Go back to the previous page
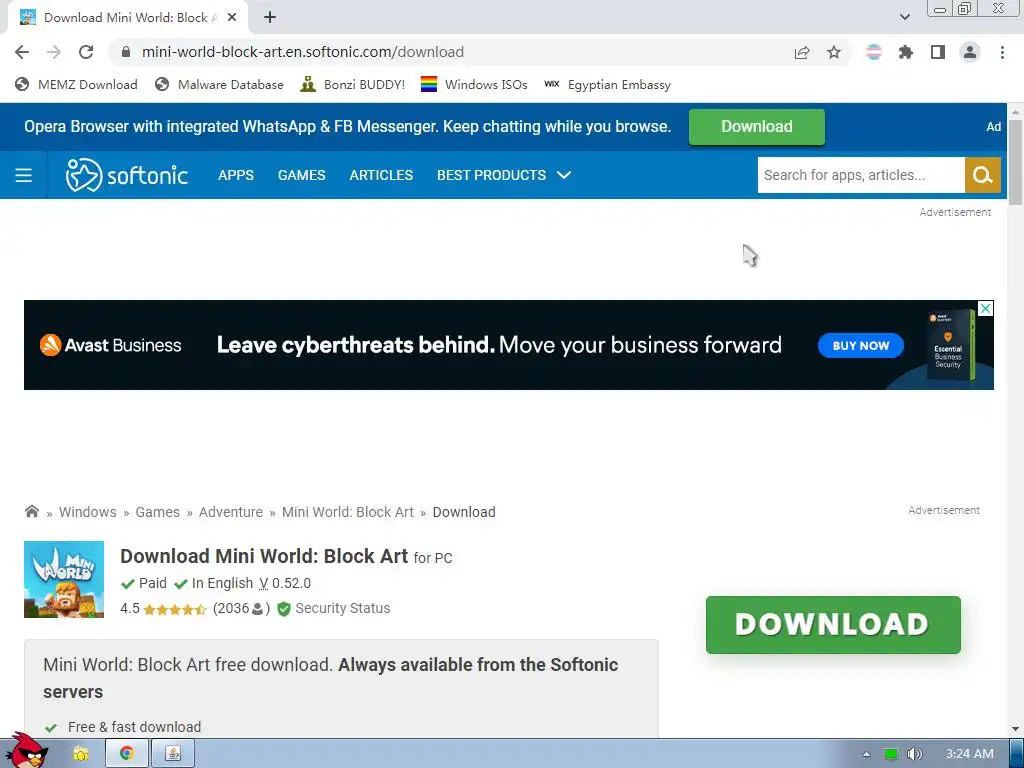The image size is (1024, 768). coord(22,52)
